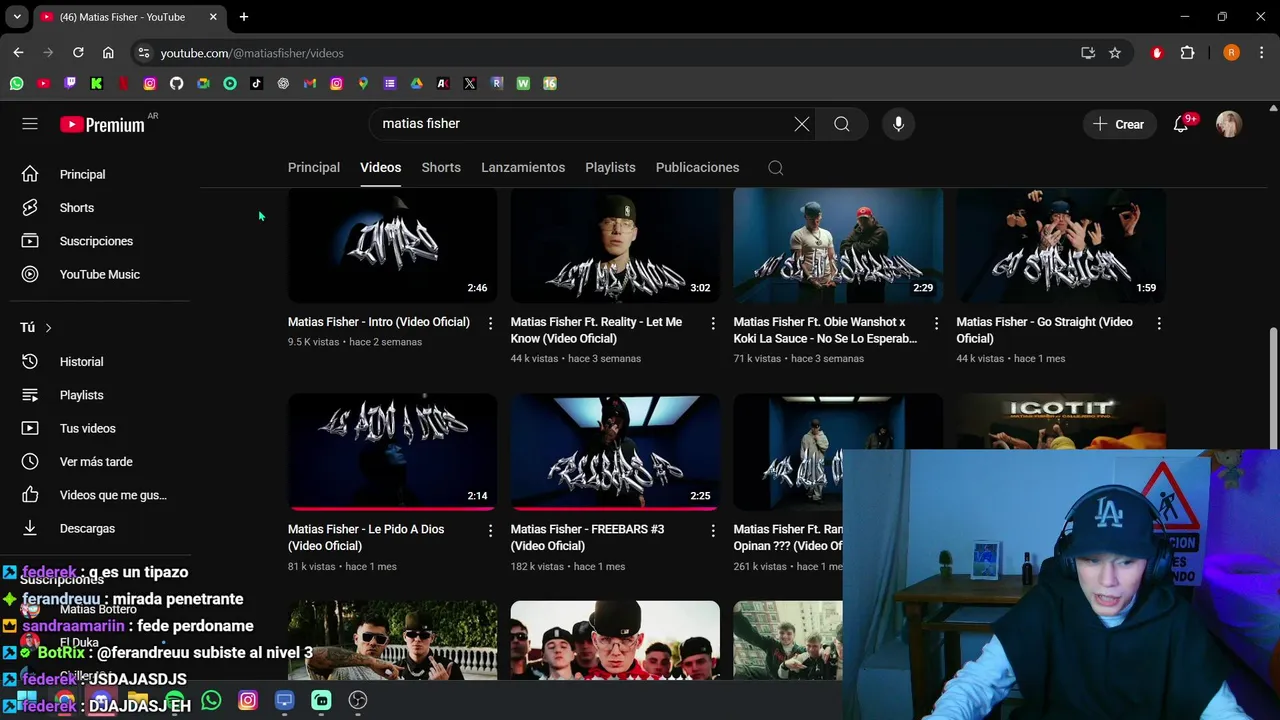Viewport: 1280px width, 720px height.
Task: Search within the channel using the tab magnifier
Action: point(776,168)
